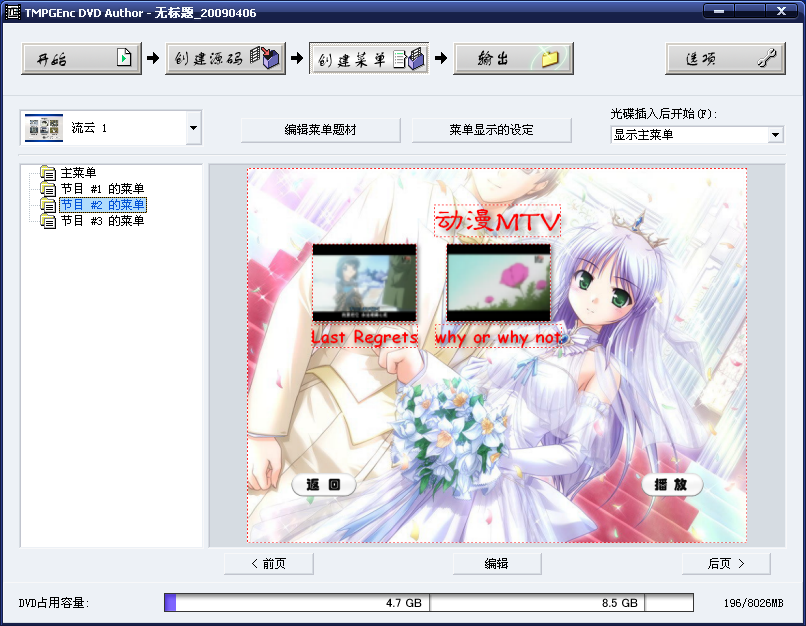Select the why or why not caption
806x626 pixels.
click(499, 337)
